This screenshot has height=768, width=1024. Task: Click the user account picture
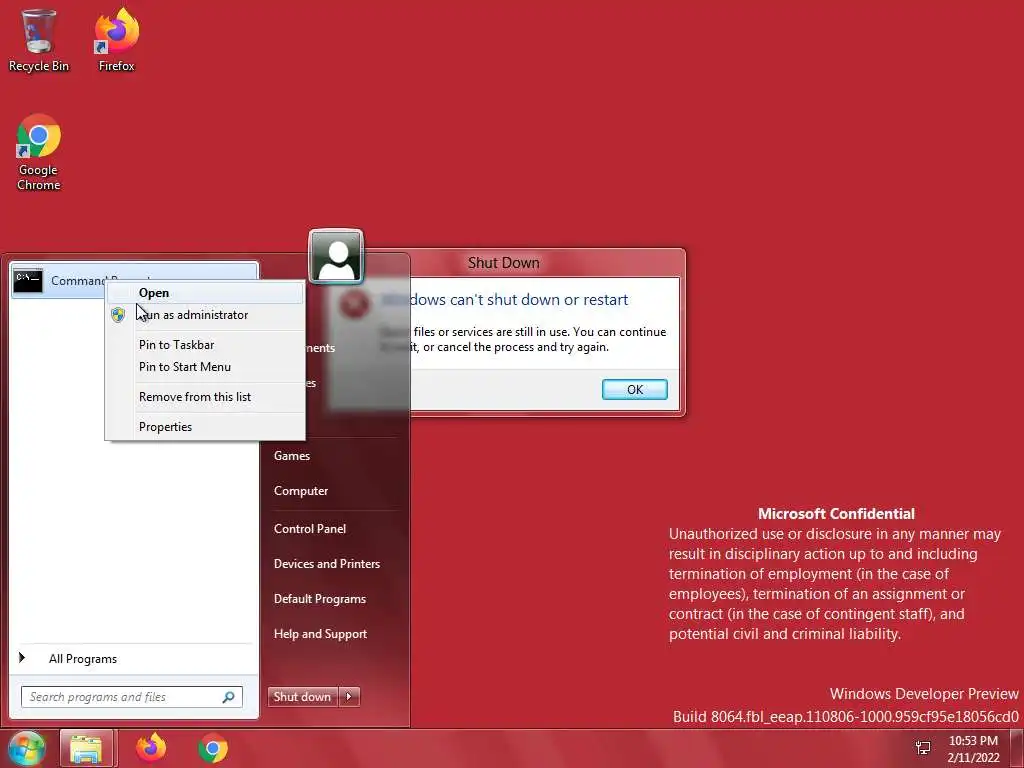coord(336,256)
